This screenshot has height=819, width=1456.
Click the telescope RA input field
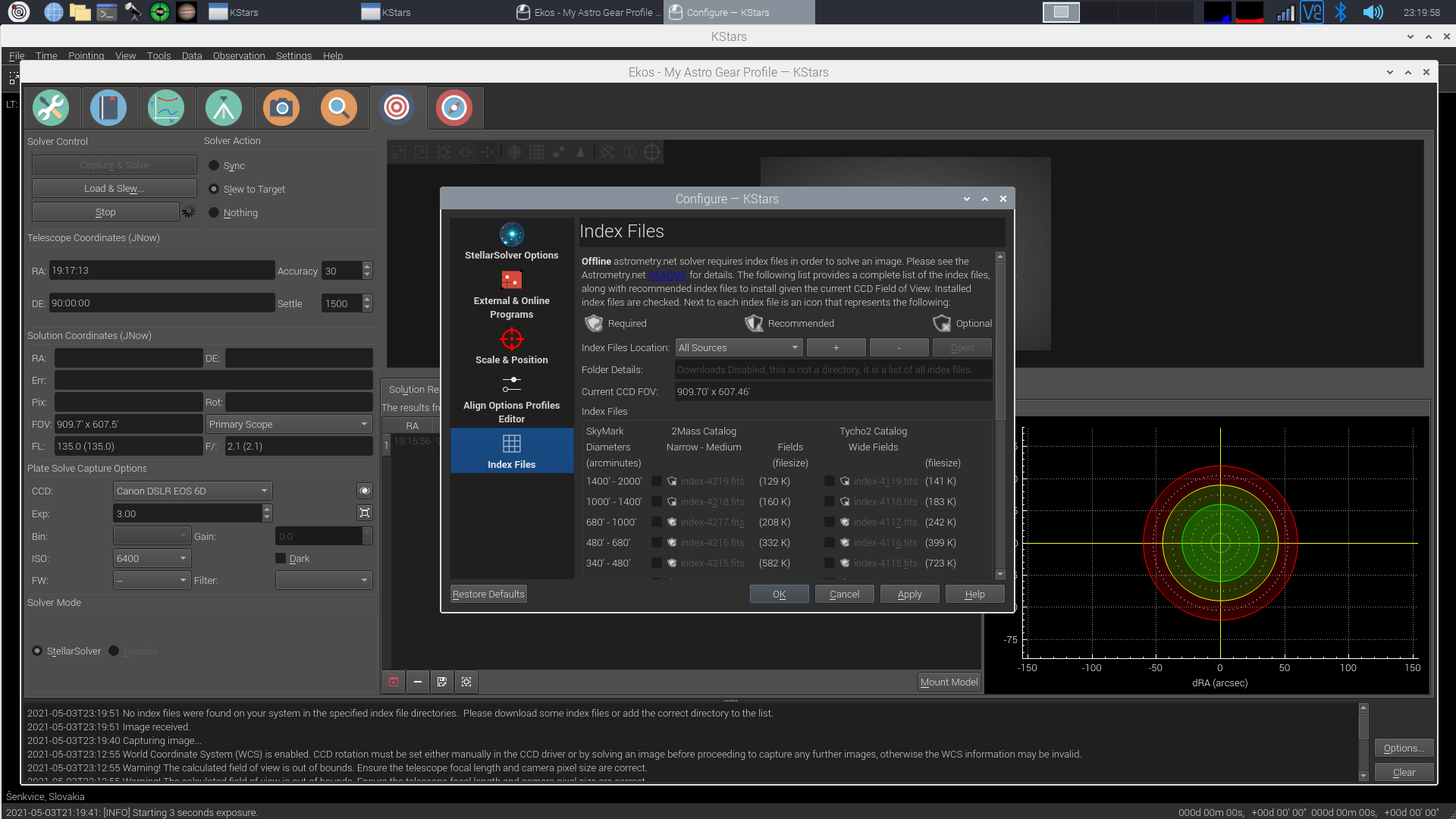tap(162, 271)
